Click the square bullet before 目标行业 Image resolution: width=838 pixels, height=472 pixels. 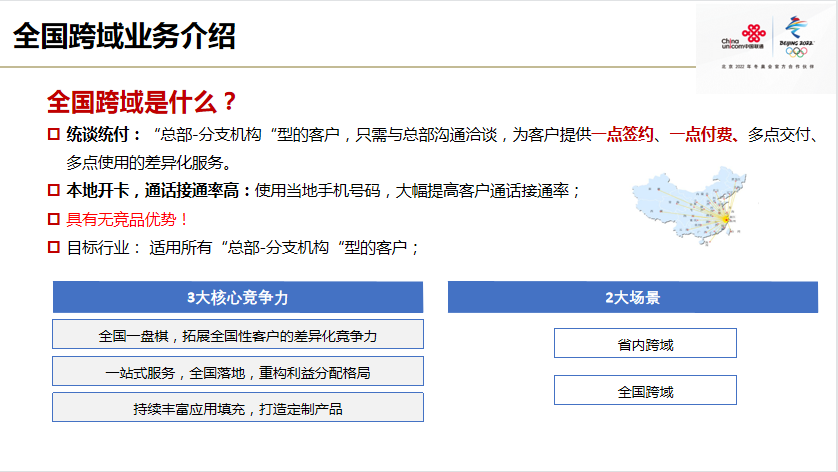click(x=54, y=246)
